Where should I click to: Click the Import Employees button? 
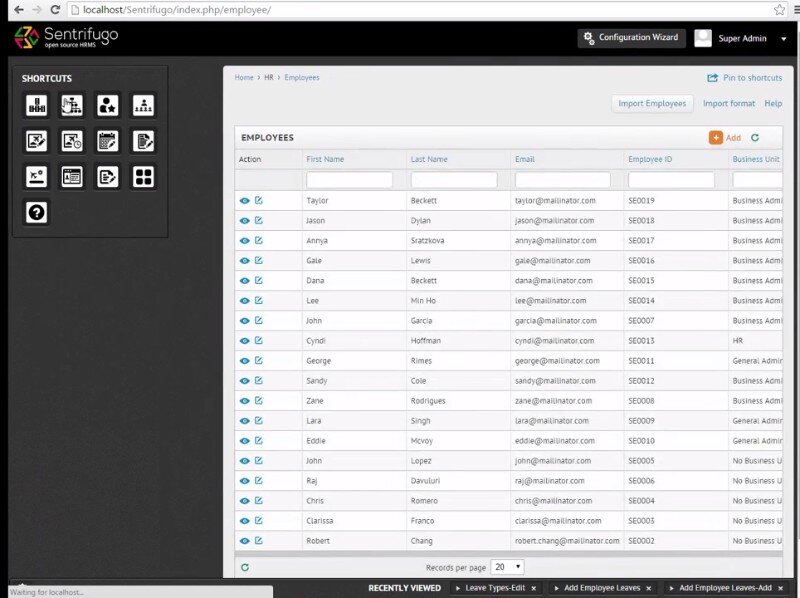[652, 103]
